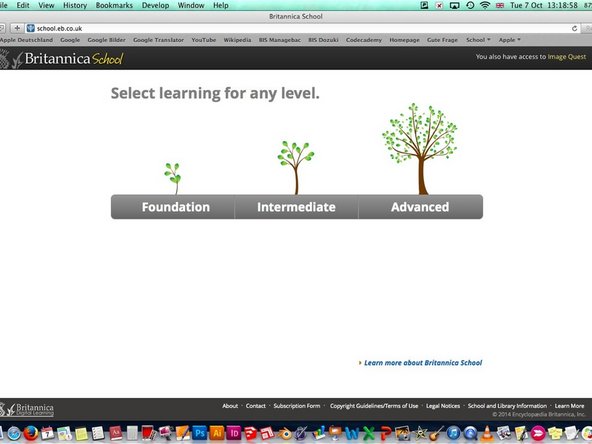592x444 pixels.
Task: Click the menu bar date and clock
Action: click(x=544, y=5)
